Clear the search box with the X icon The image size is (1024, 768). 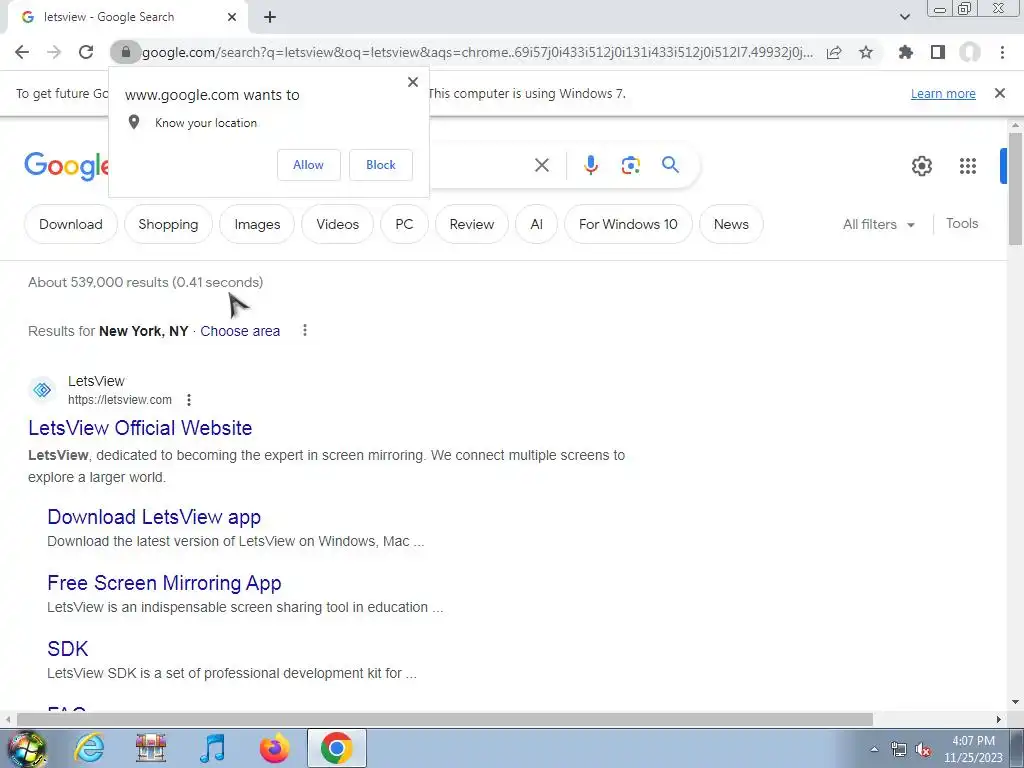click(542, 165)
